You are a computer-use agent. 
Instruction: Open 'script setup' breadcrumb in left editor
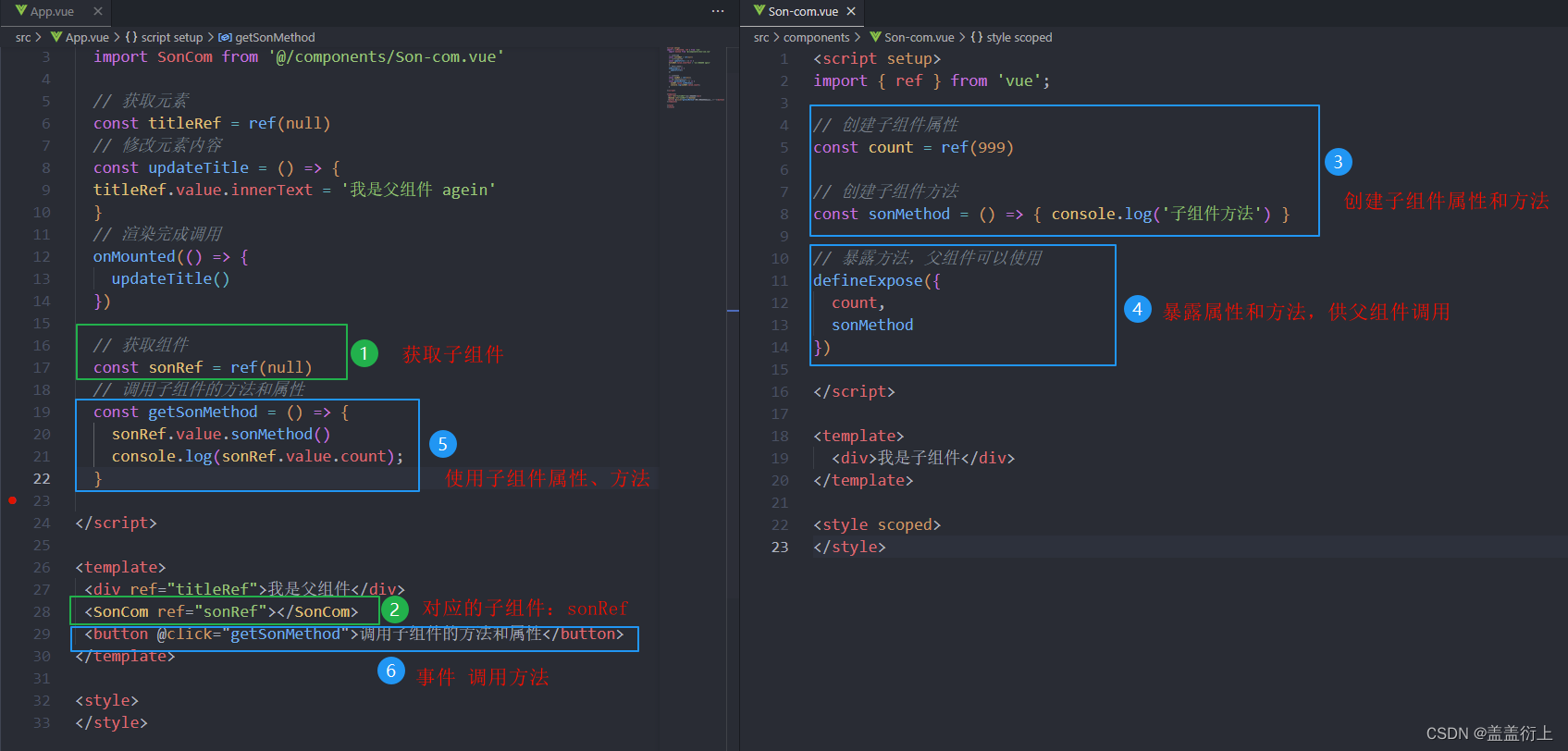tap(171, 38)
